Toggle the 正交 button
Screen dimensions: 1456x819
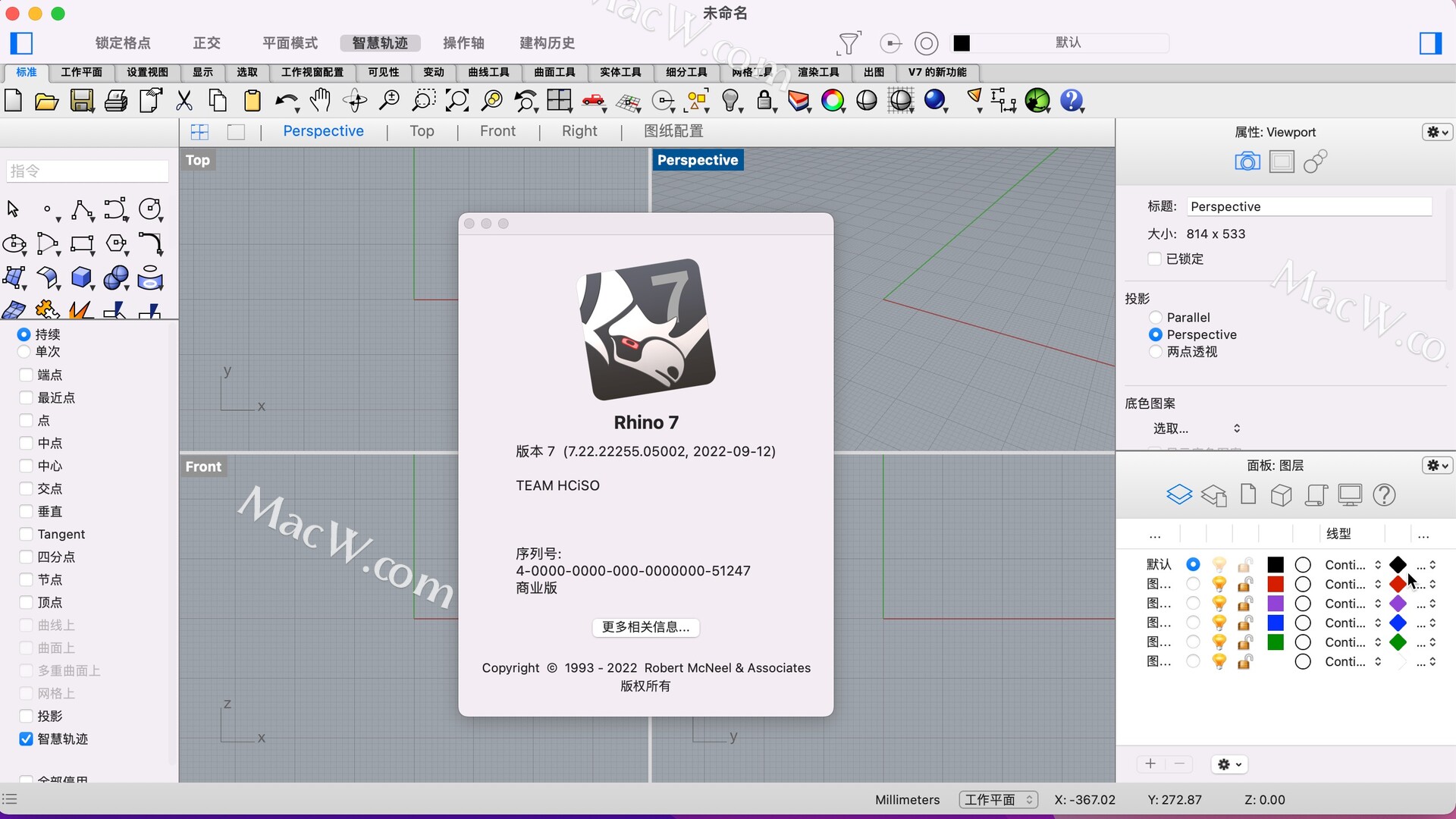point(206,42)
